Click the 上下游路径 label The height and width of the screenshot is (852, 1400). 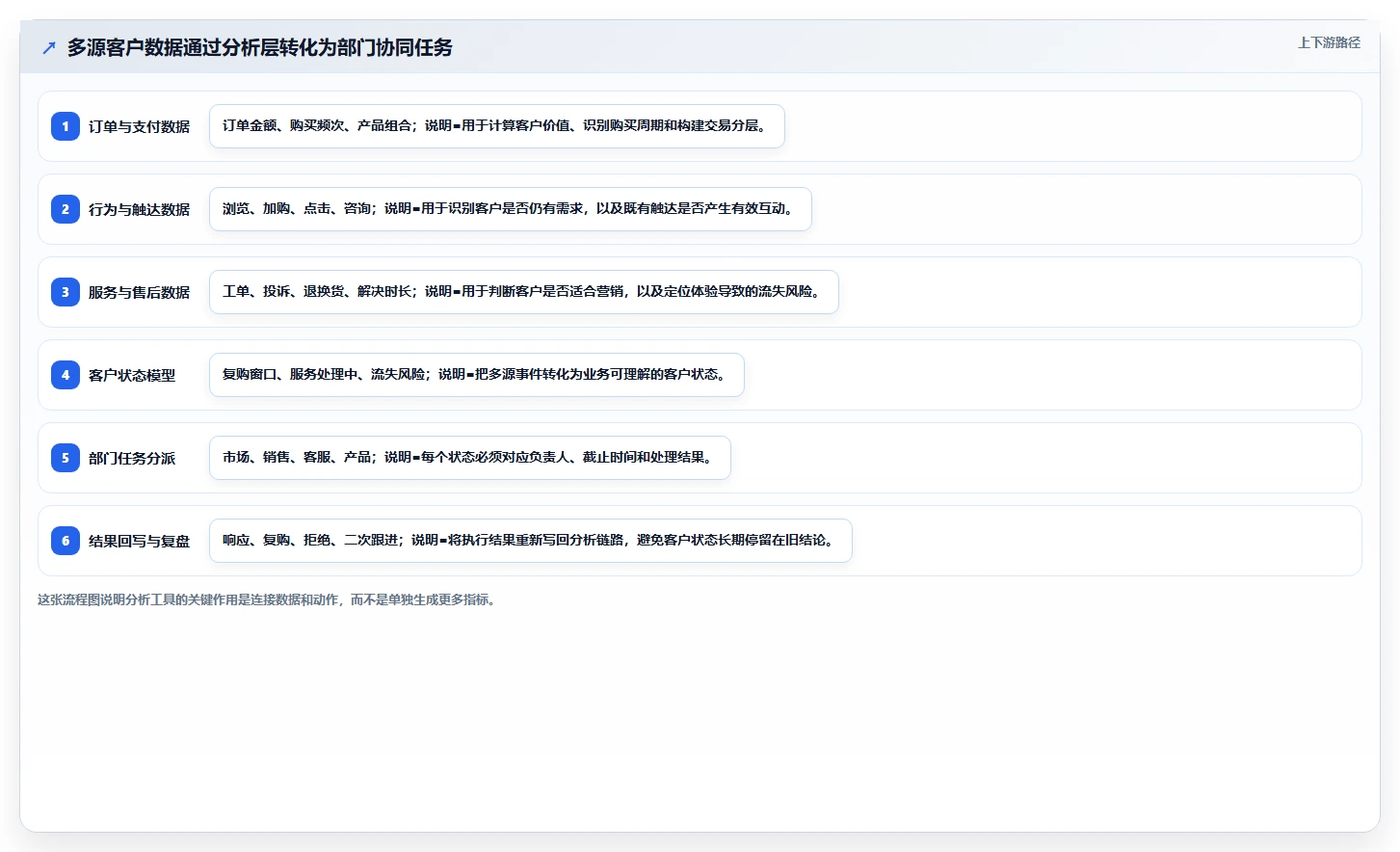pos(1329,42)
